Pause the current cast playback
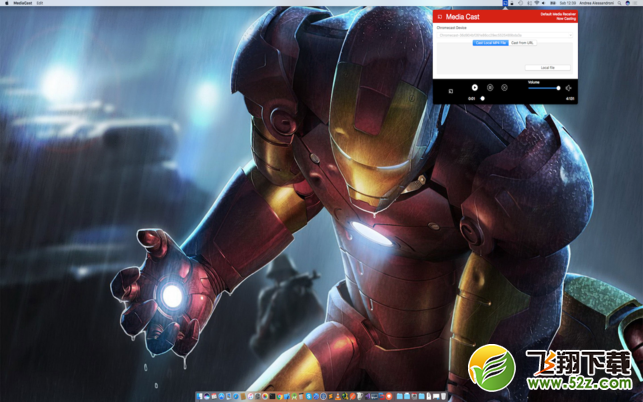The image size is (643, 402). click(490, 87)
